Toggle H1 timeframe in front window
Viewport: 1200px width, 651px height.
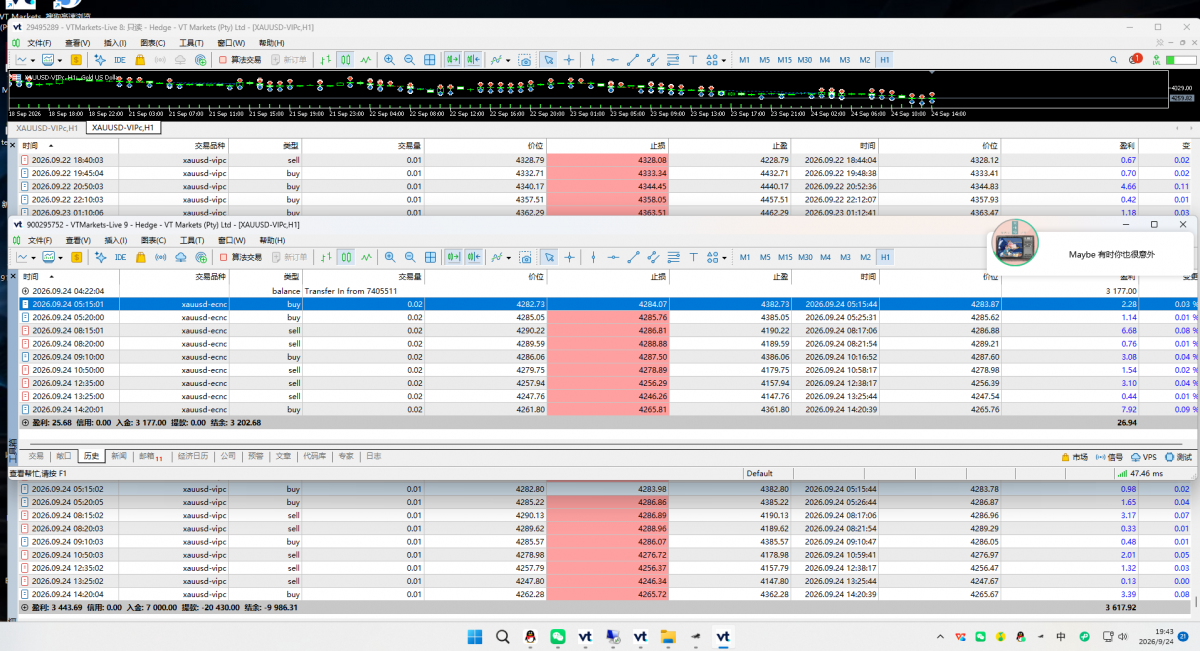coord(885,257)
